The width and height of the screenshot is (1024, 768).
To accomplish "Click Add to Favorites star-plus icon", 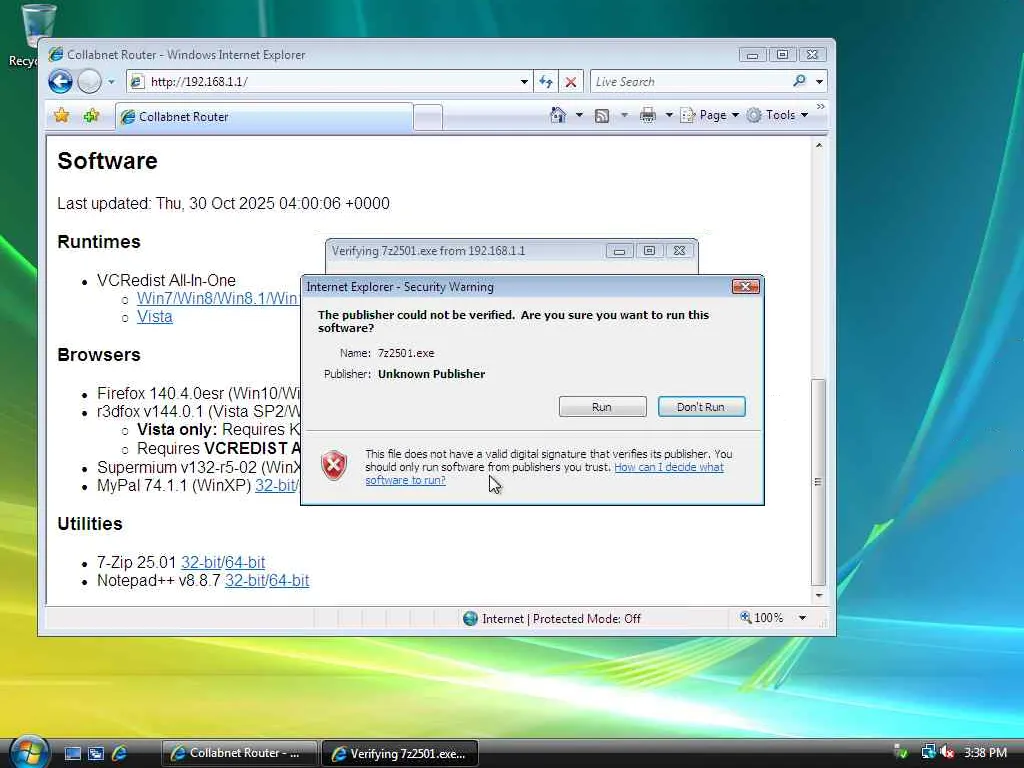I will [91, 116].
